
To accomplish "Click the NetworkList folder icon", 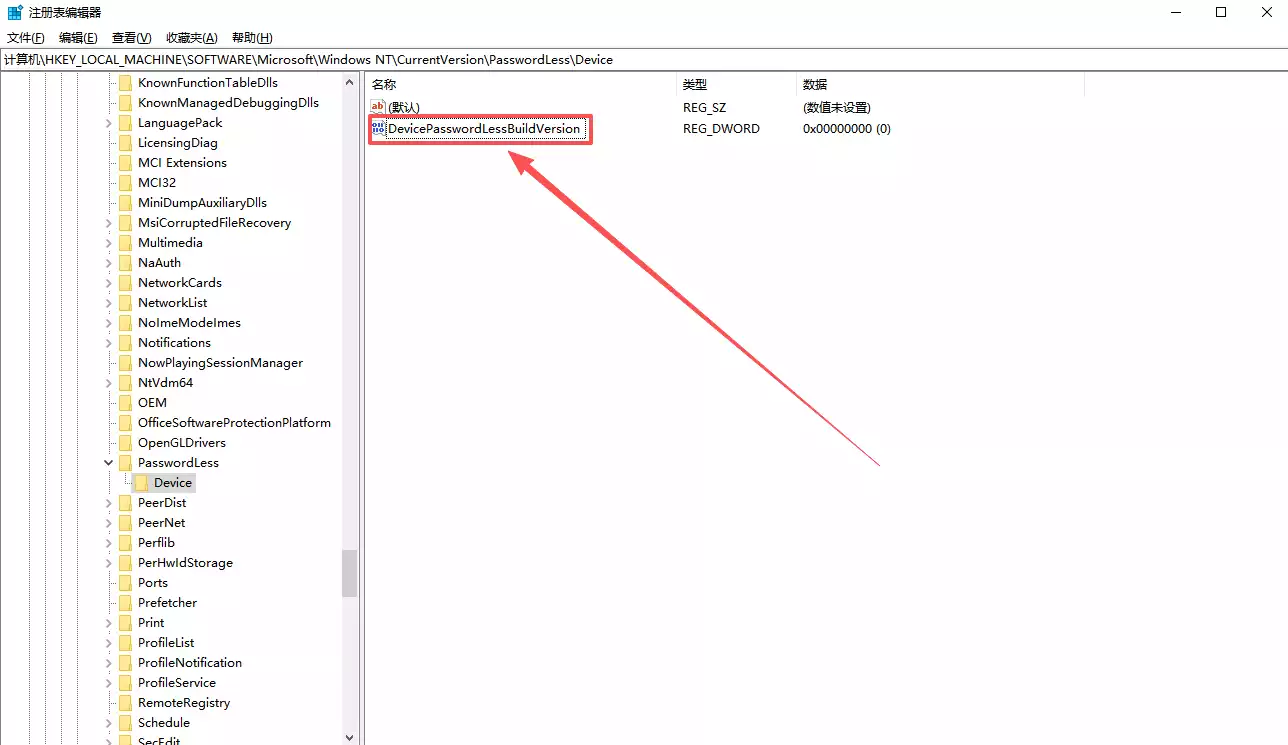I will click(125, 303).
